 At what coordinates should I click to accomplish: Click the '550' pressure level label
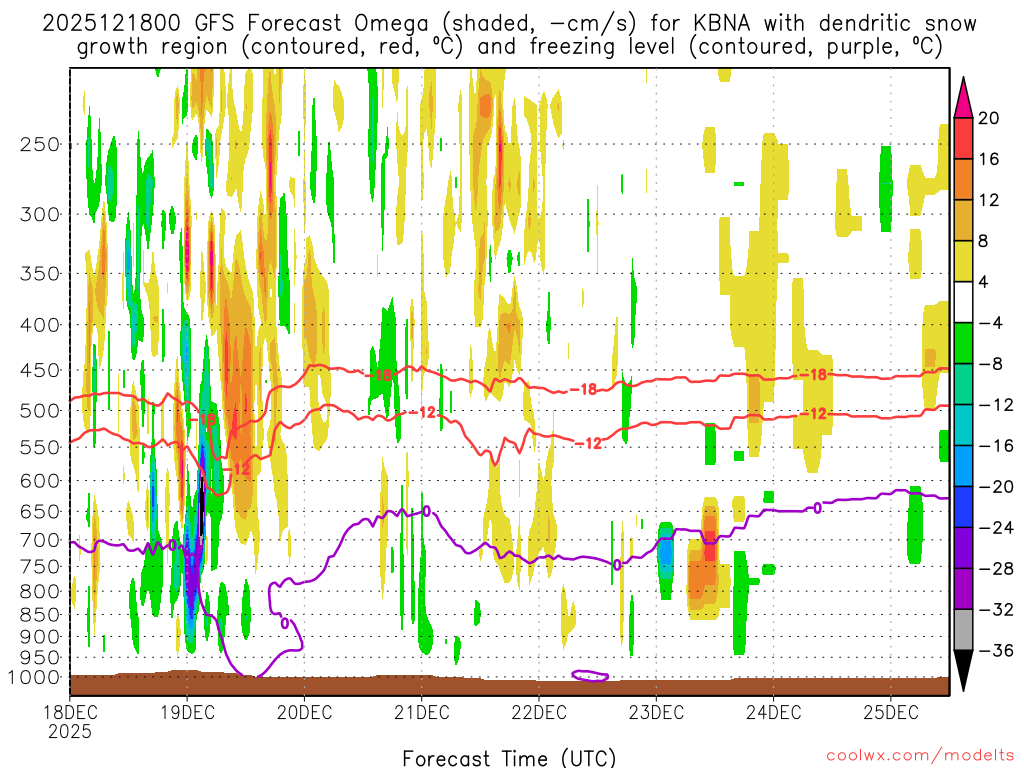40,447
